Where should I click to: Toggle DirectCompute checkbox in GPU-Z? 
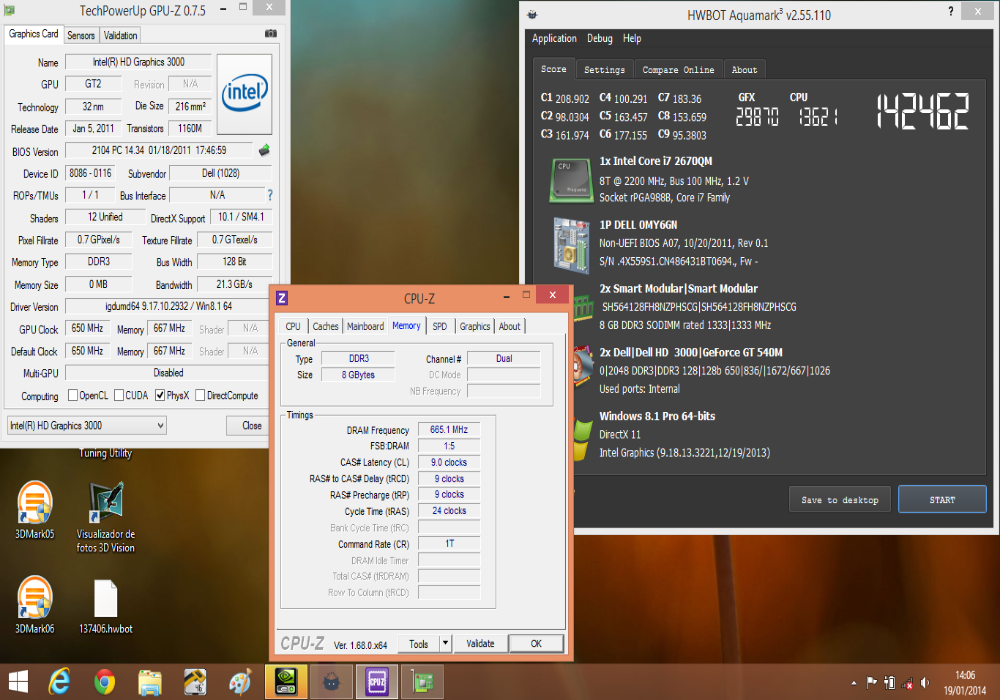tap(200, 395)
